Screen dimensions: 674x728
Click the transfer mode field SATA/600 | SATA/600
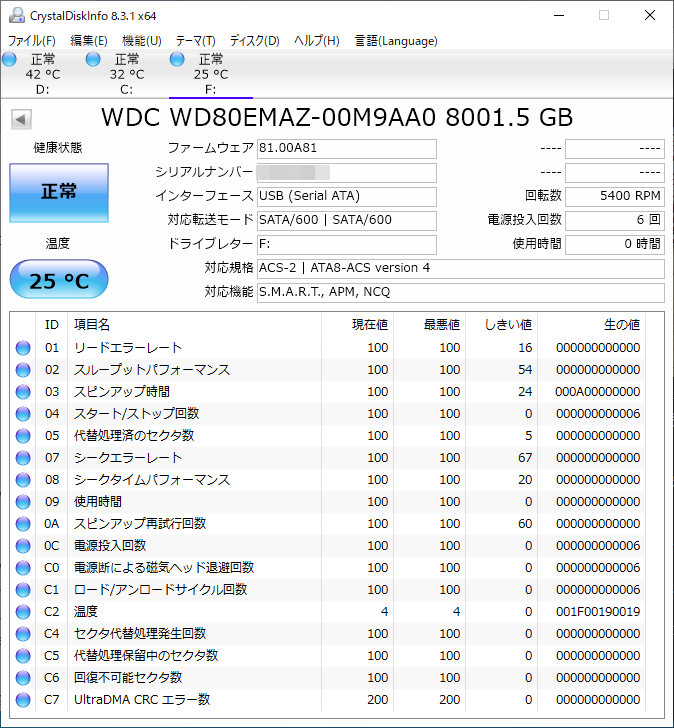347,221
